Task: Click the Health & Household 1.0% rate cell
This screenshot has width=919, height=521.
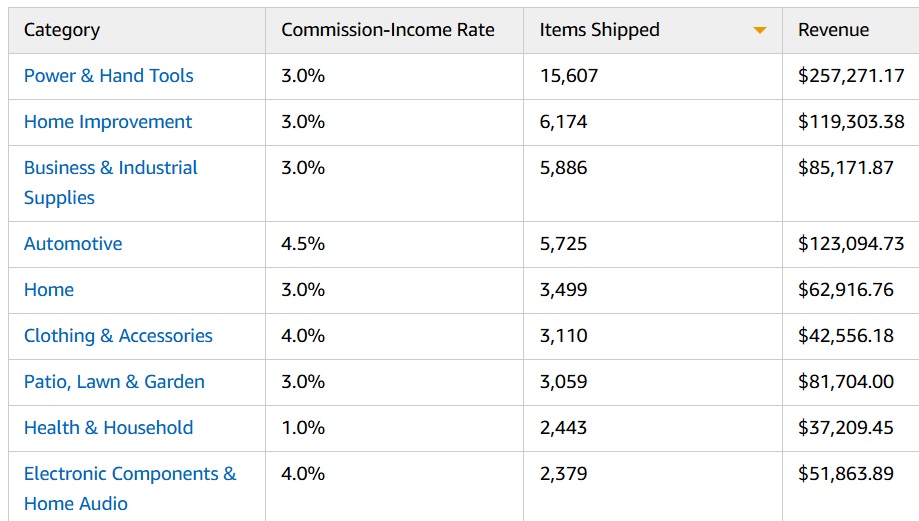Action: pyautogui.click(x=303, y=428)
